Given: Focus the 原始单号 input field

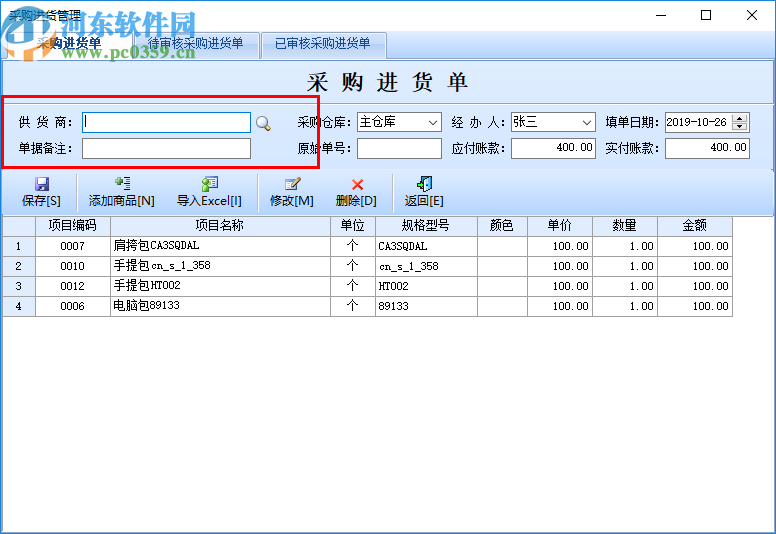Looking at the screenshot, I should point(399,148).
